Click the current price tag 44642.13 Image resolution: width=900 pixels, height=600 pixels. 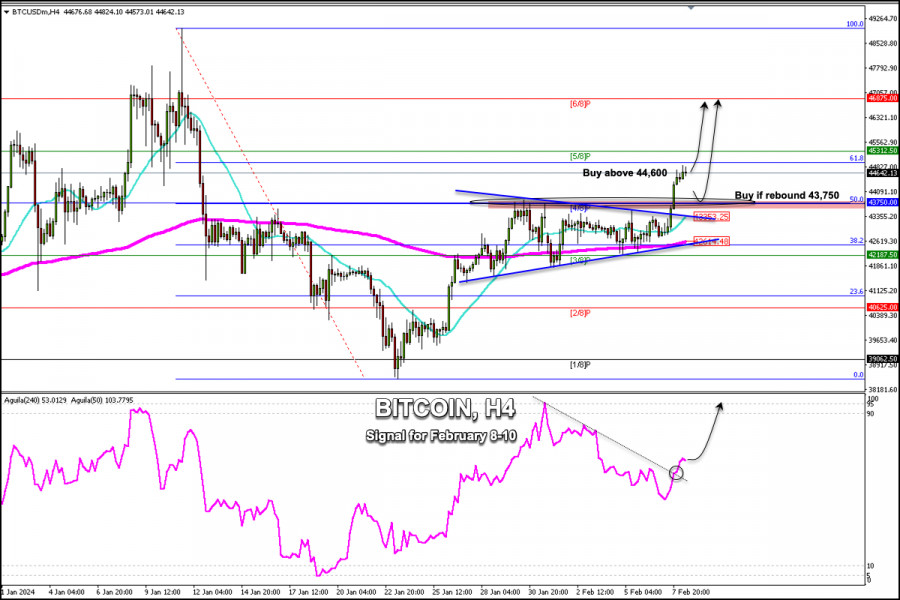(x=882, y=172)
